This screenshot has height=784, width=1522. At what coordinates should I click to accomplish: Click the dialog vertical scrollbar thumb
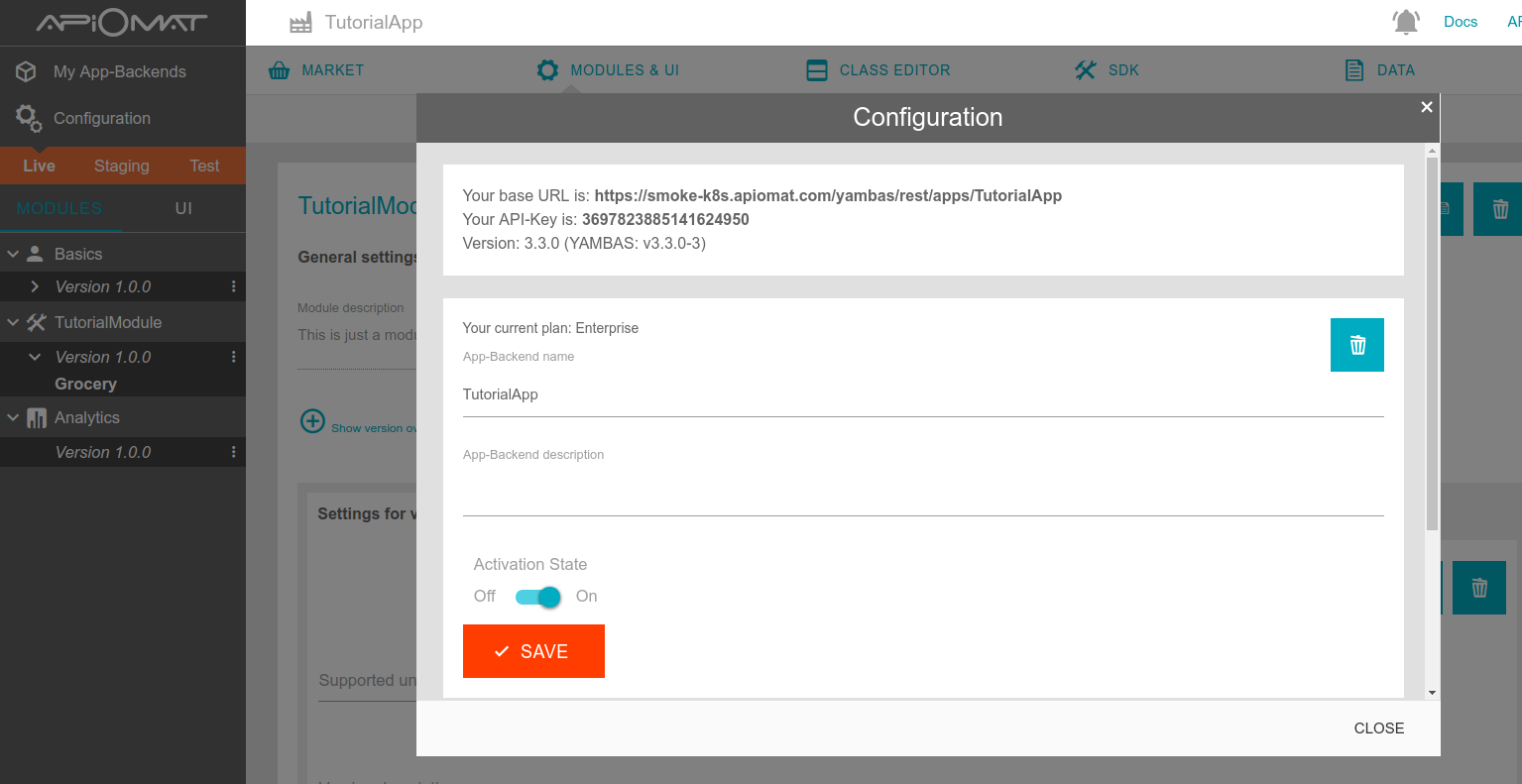[x=1432, y=343]
